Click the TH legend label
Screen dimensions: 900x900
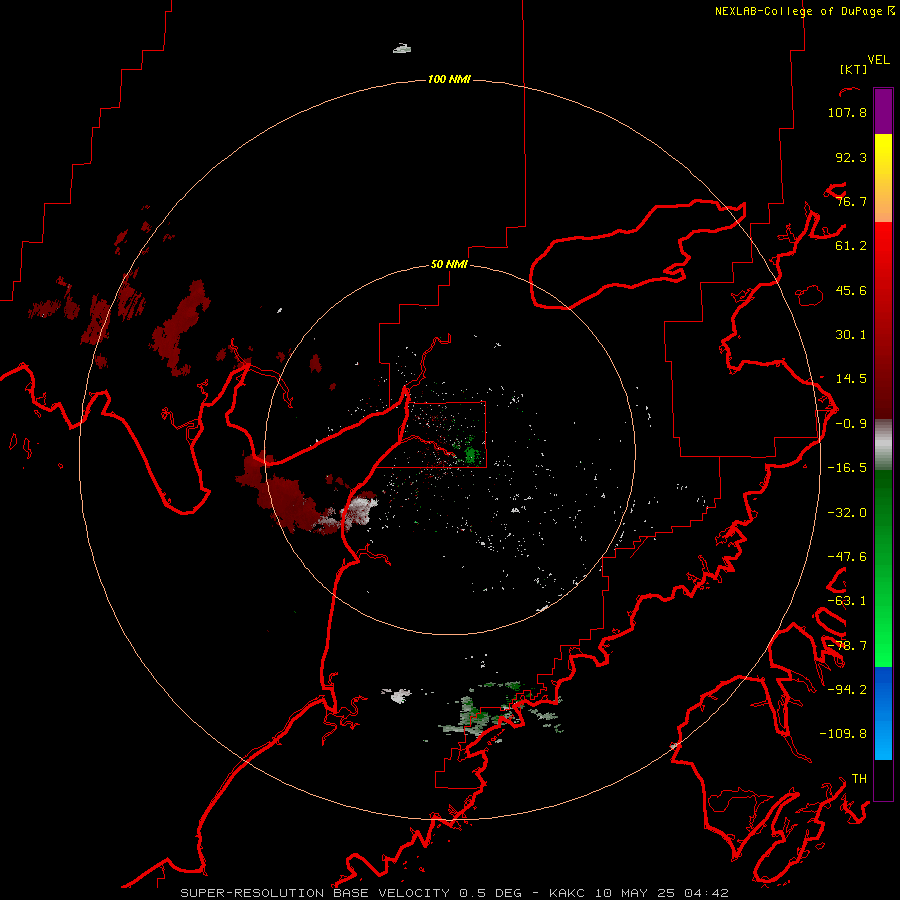click(859, 778)
